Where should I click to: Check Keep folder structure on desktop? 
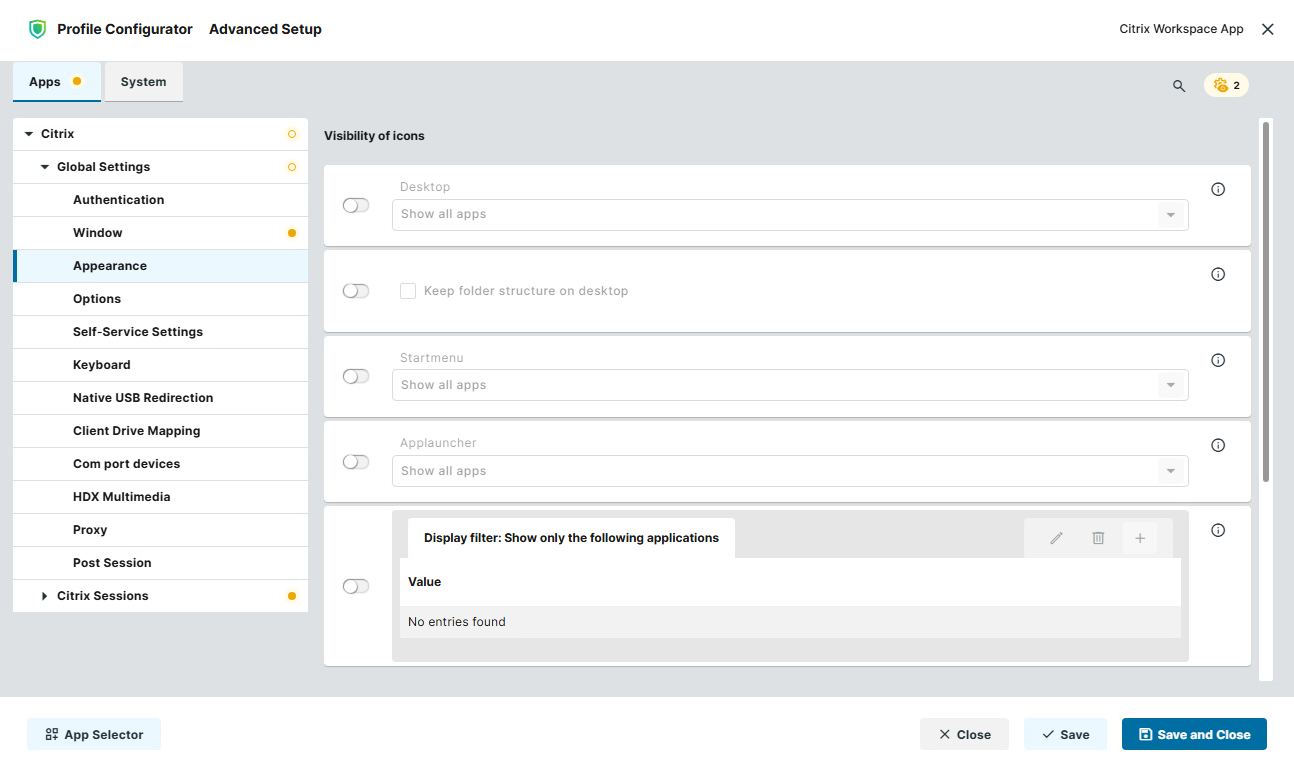click(408, 291)
